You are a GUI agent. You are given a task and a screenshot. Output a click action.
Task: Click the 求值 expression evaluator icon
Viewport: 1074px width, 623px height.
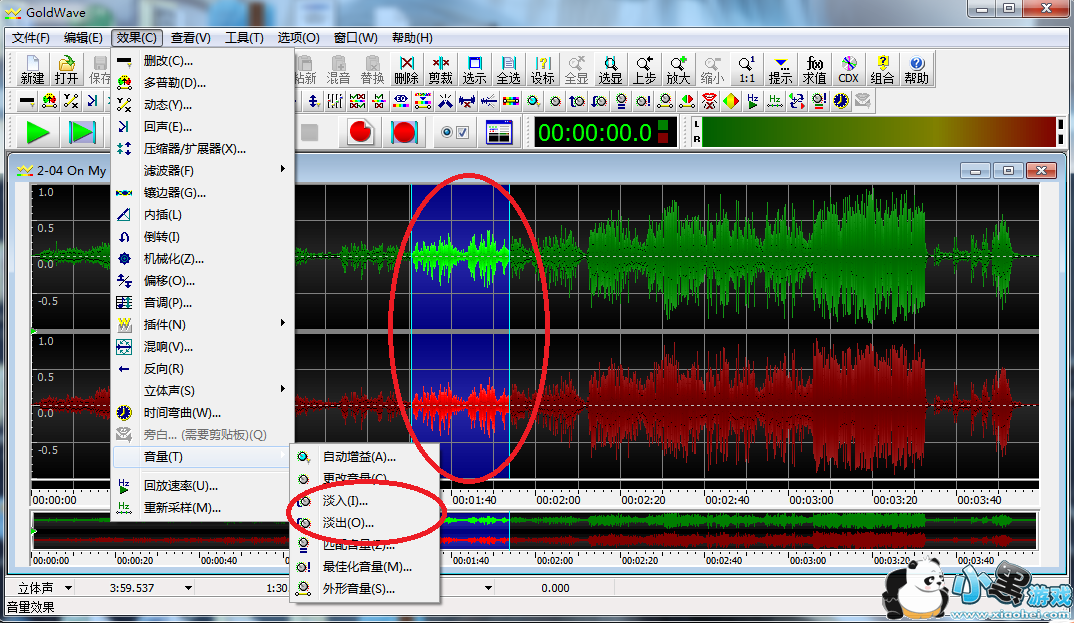814,69
